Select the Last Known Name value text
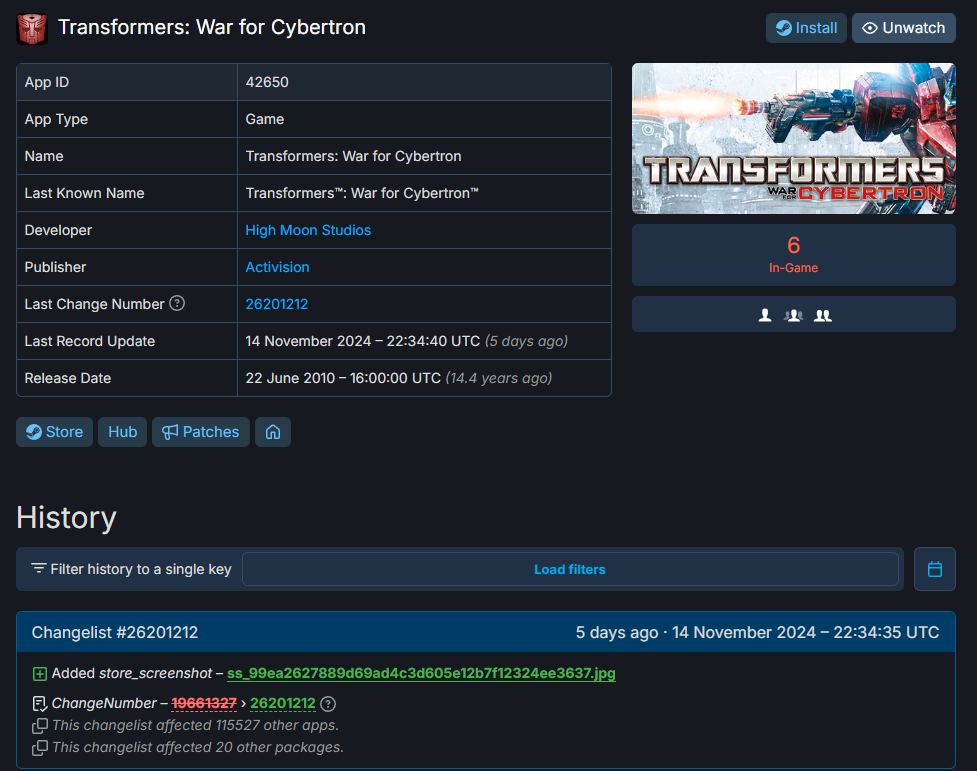 coord(362,193)
